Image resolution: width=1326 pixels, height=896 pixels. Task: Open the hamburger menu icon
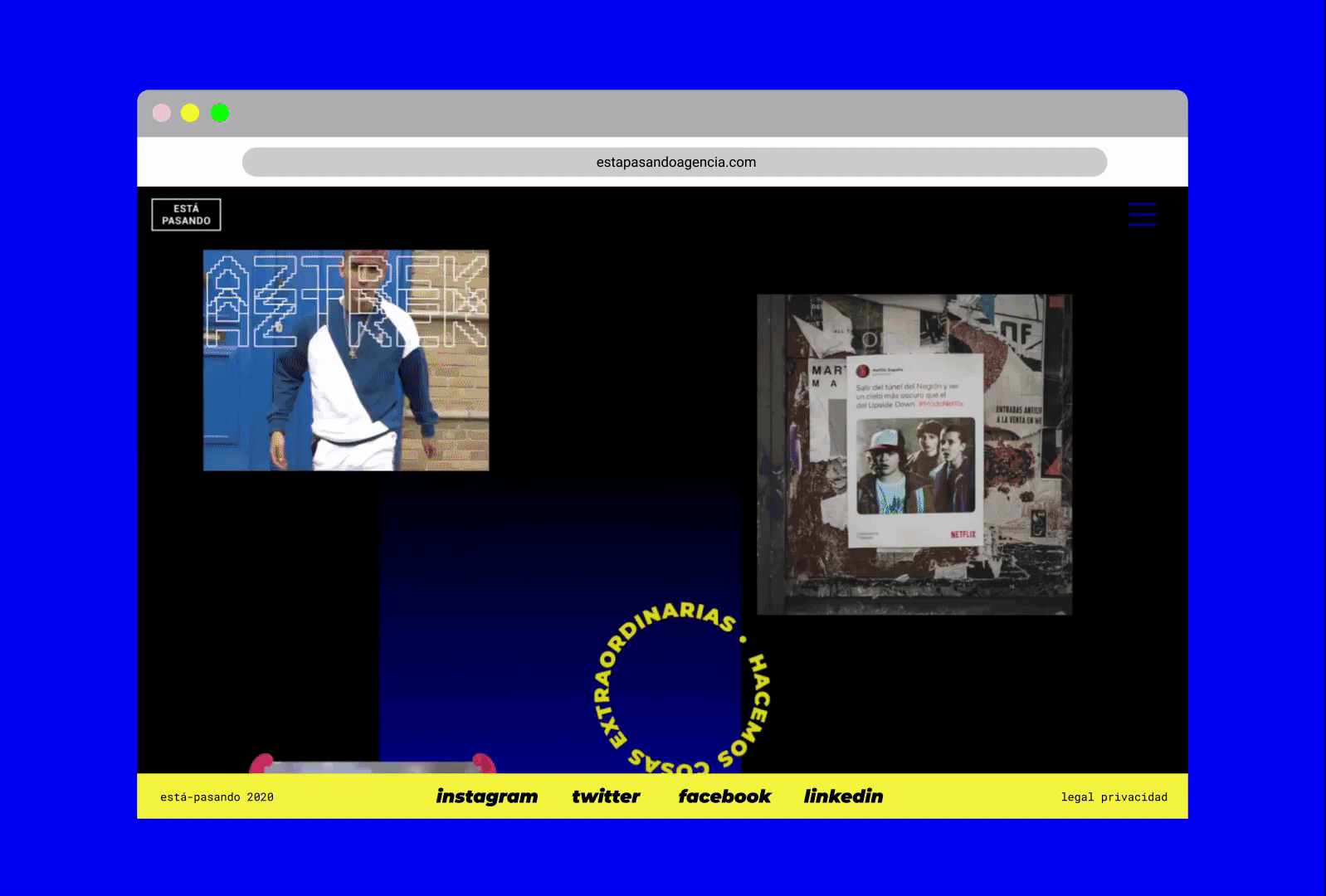1142,214
